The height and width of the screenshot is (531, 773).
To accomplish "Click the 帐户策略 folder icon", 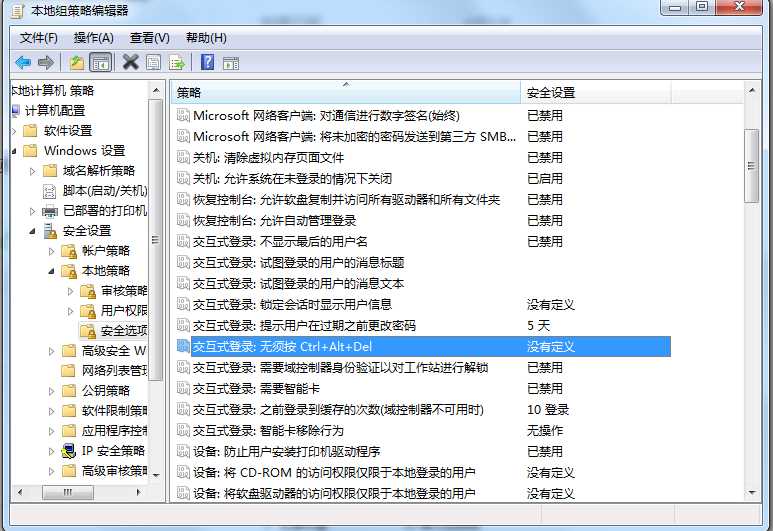I will (69, 251).
